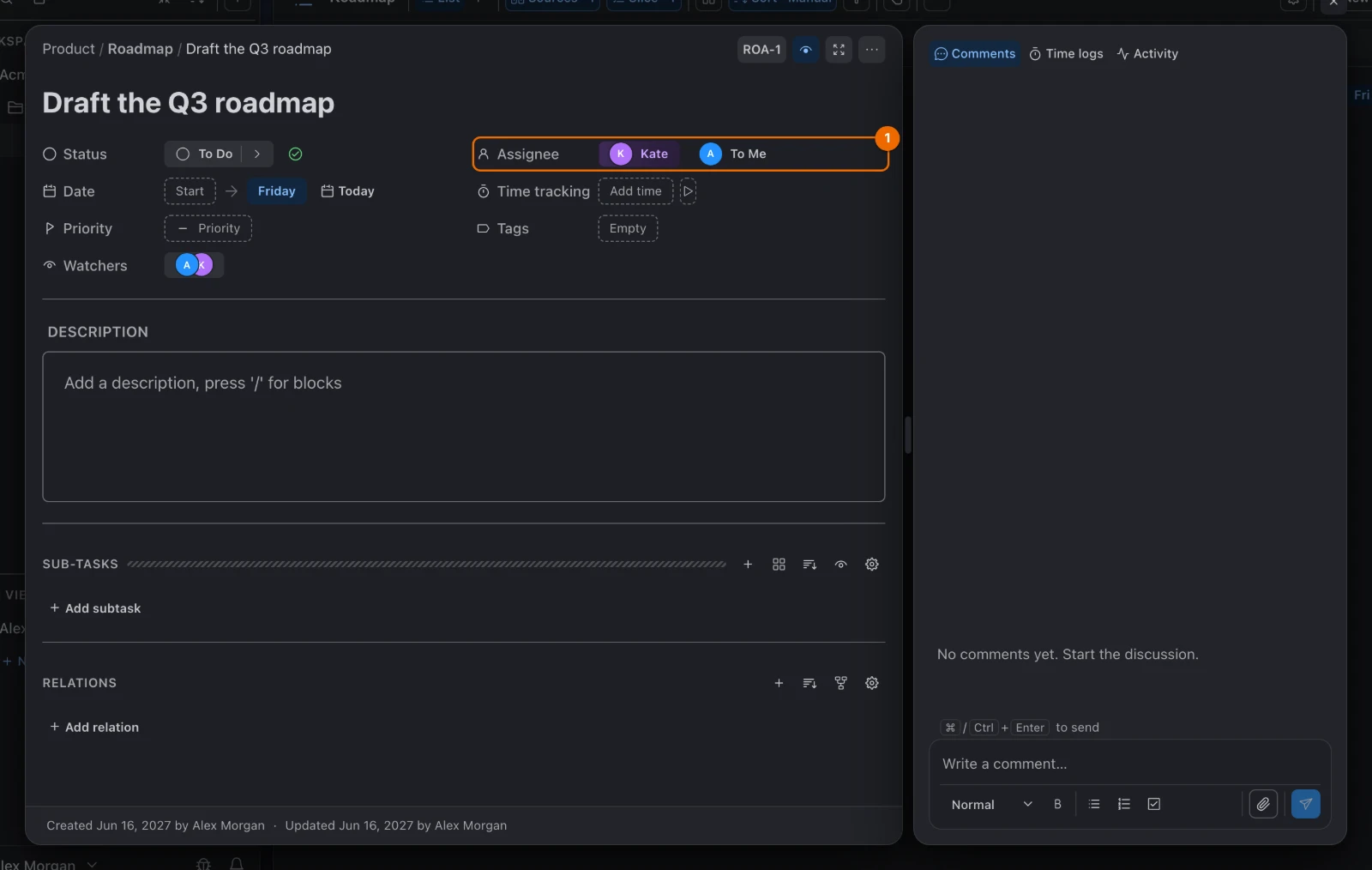1372x870 pixels.
Task: Toggle bold in comment editor
Action: pyautogui.click(x=1057, y=805)
